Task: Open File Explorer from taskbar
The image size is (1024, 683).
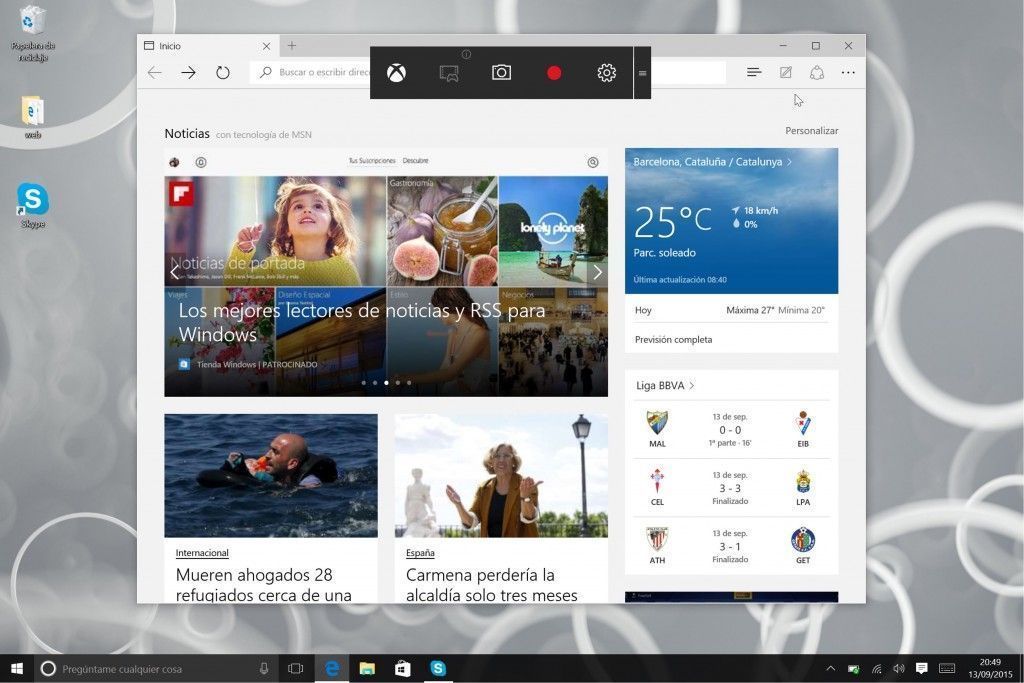Action: point(367,668)
